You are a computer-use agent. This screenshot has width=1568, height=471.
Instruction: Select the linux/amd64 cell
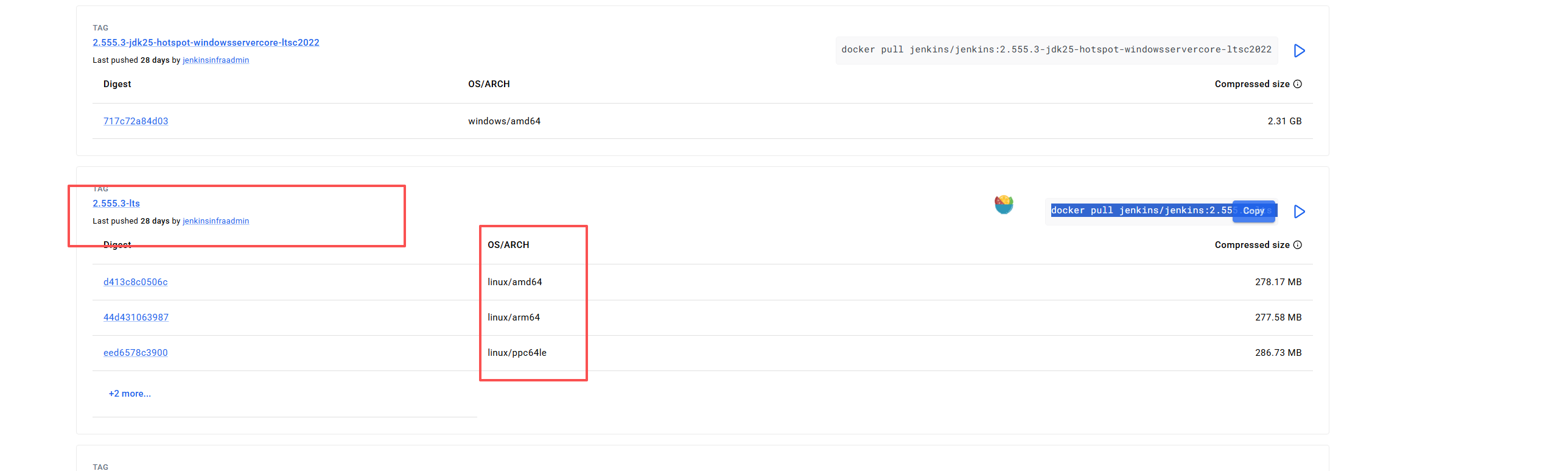pyautogui.click(x=514, y=282)
